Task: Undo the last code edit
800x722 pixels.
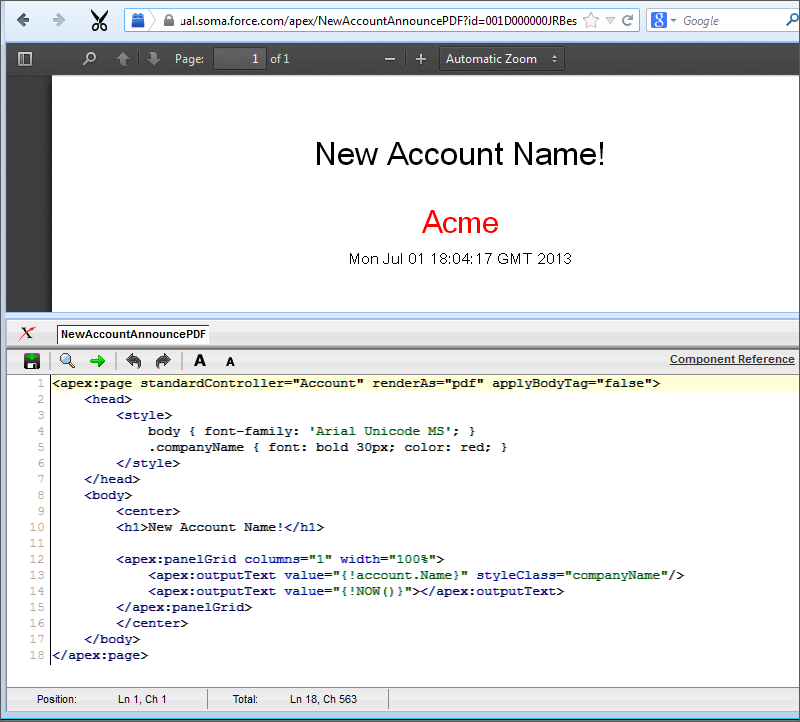Action: 132,361
